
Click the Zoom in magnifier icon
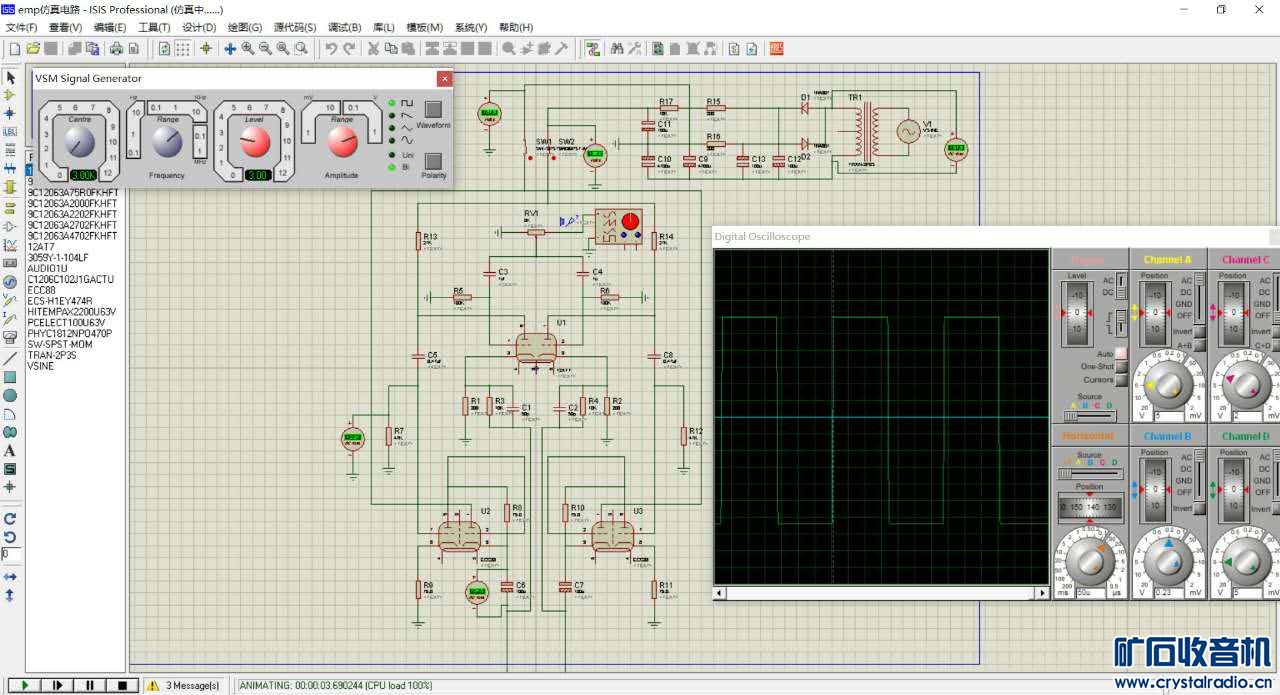click(x=248, y=48)
